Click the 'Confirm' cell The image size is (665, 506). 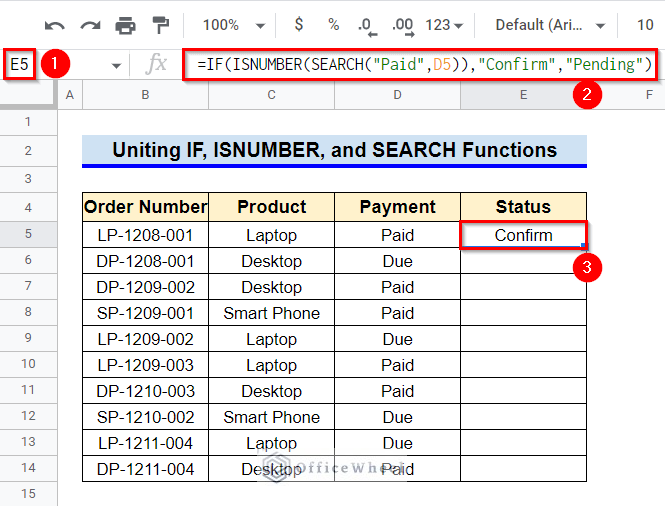pos(524,235)
